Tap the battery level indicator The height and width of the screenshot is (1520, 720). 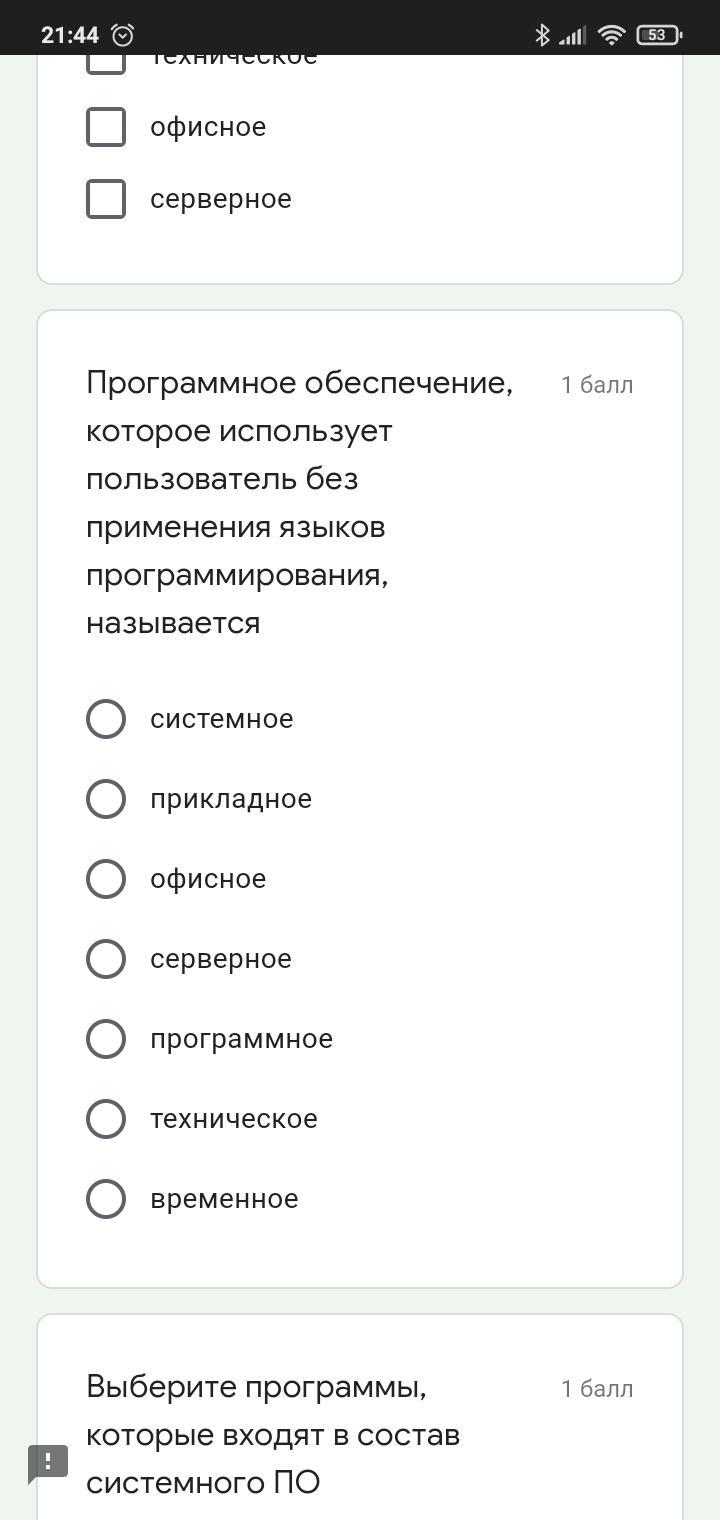[x=658, y=35]
